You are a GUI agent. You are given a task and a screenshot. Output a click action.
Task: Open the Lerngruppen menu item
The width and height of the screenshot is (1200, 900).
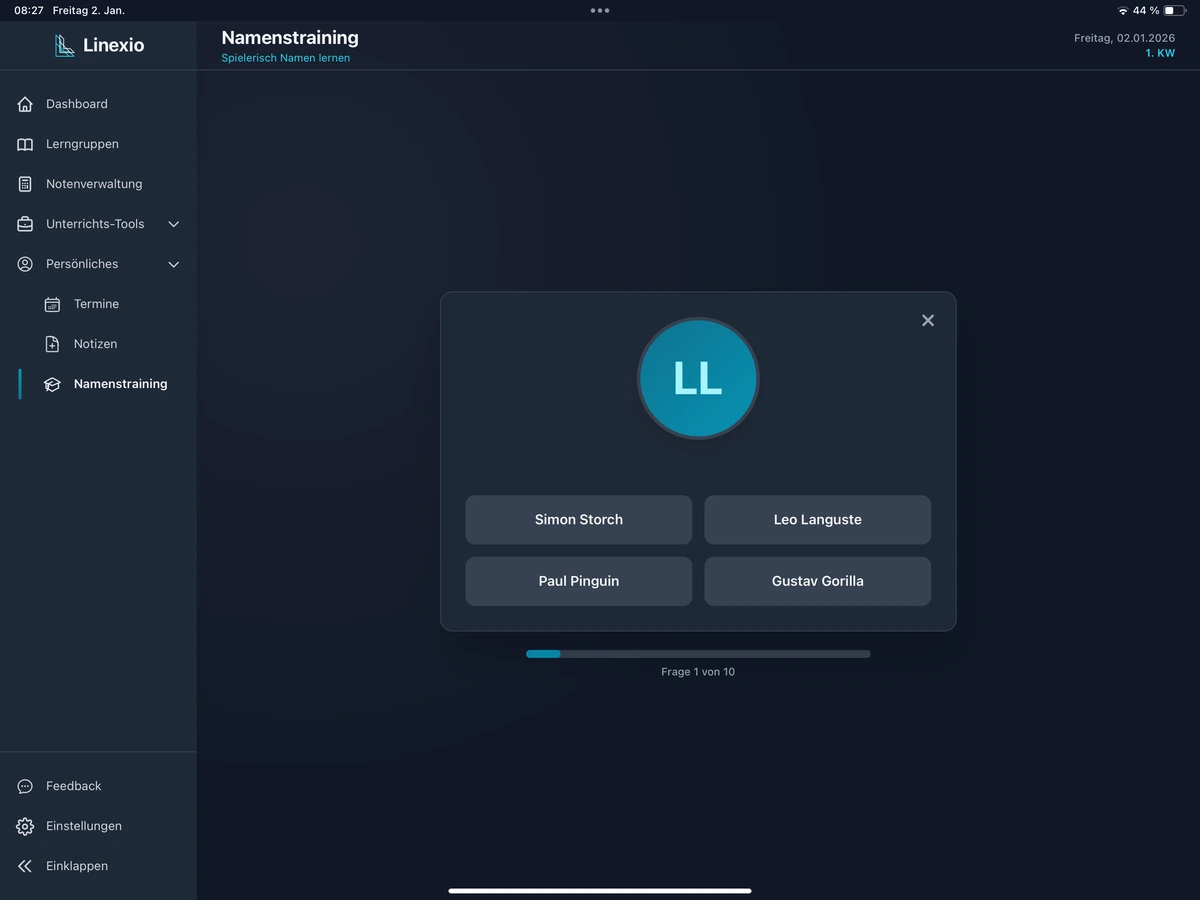[82, 144]
